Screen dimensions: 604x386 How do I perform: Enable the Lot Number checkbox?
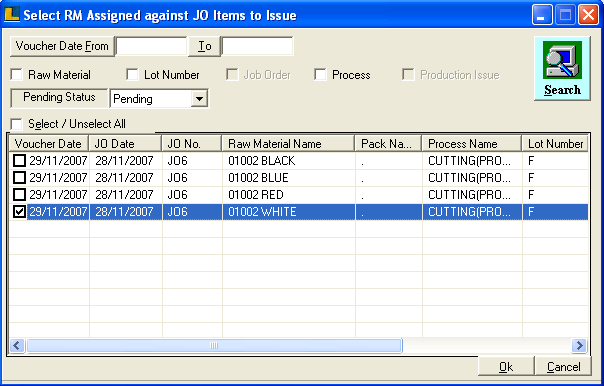132,75
